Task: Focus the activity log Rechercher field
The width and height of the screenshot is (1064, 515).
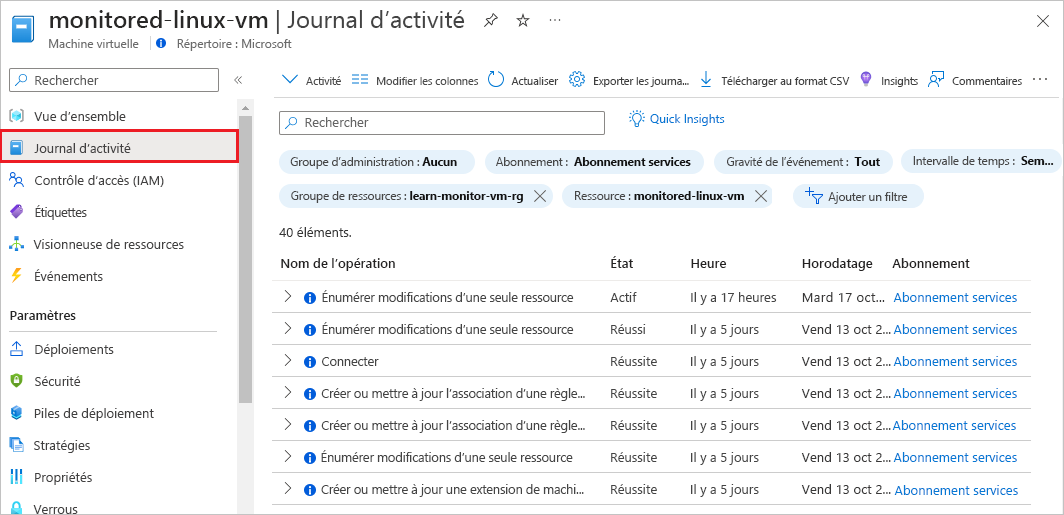Action: pyautogui.click(x=442, y=123)
